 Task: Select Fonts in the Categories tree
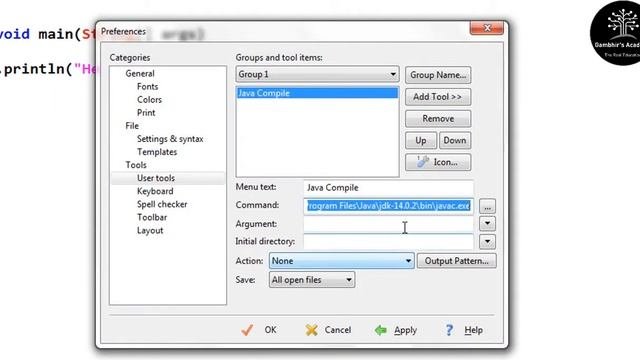(x=147, y=87)
